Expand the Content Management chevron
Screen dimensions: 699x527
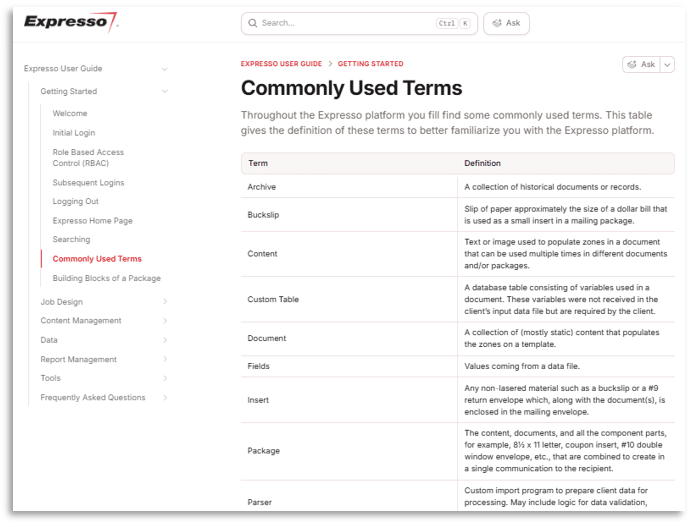pos(165,321)
